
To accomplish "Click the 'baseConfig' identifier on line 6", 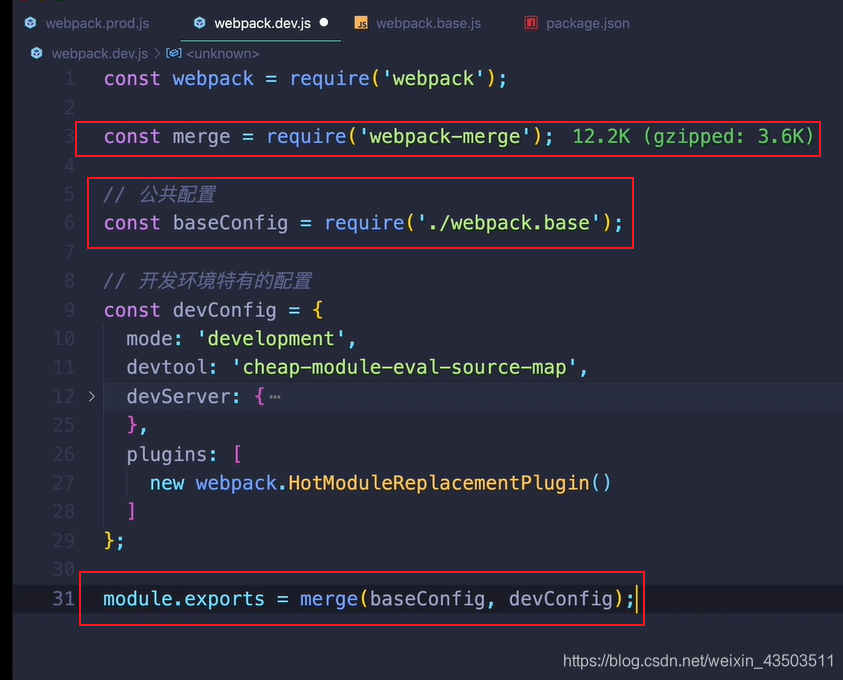I will [x=230, y=223].
